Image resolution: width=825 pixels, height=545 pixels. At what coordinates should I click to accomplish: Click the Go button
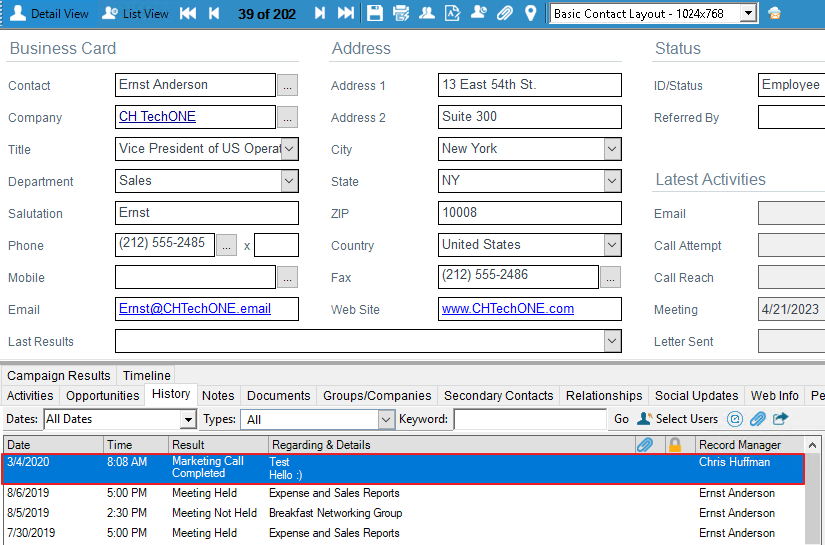[621, 419]
